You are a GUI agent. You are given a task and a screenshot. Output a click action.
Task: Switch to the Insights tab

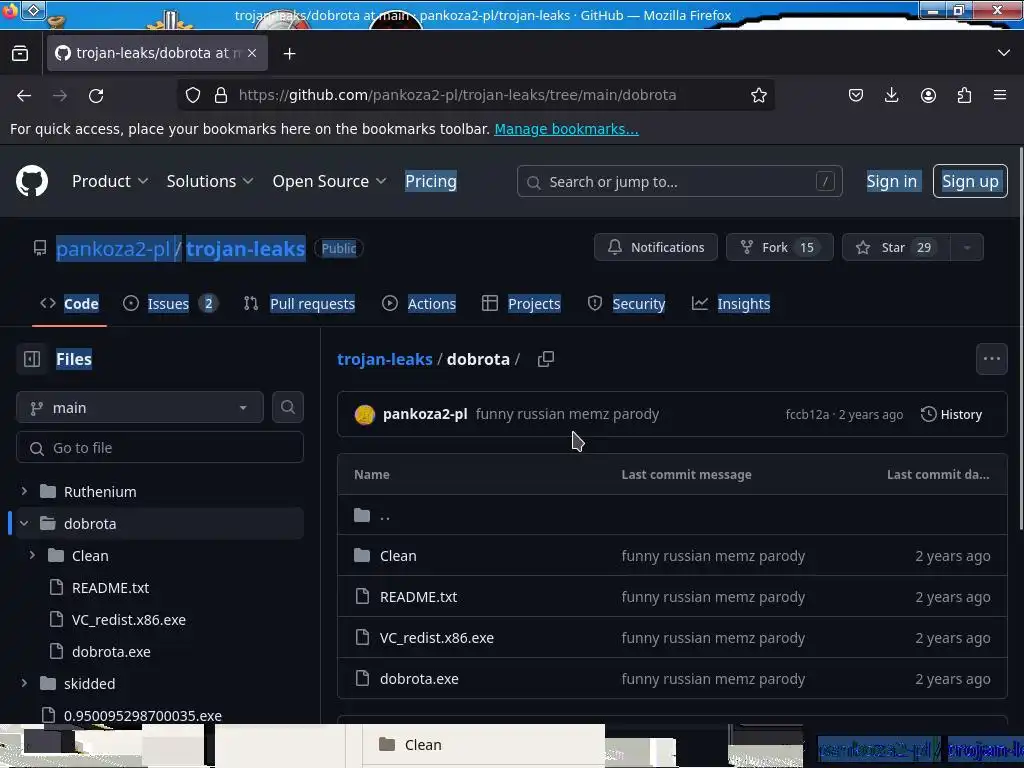coord(731,304)
